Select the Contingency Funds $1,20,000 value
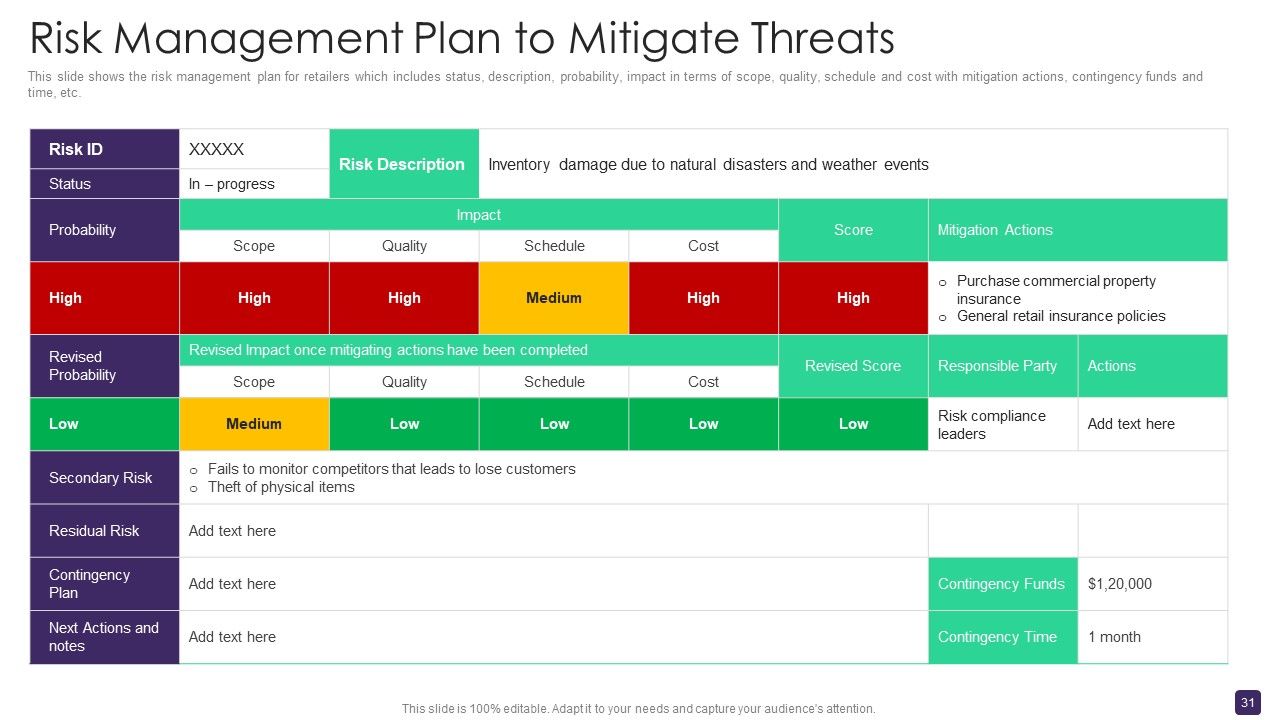1280x720 pixels. (1153, 584)
